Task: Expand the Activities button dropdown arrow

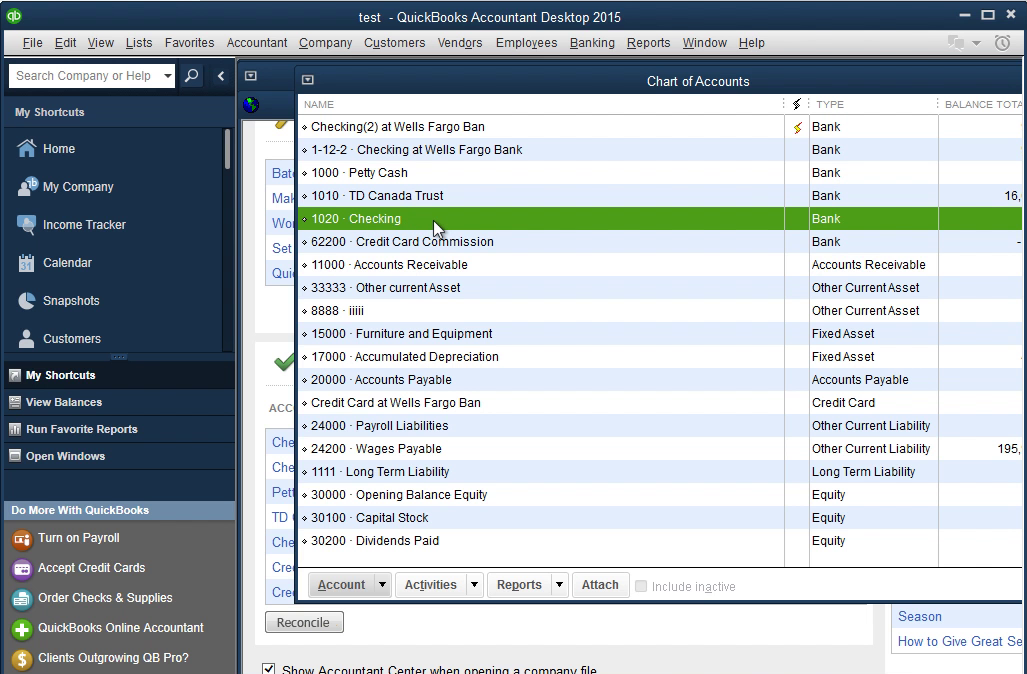Action: click(474, 584)
